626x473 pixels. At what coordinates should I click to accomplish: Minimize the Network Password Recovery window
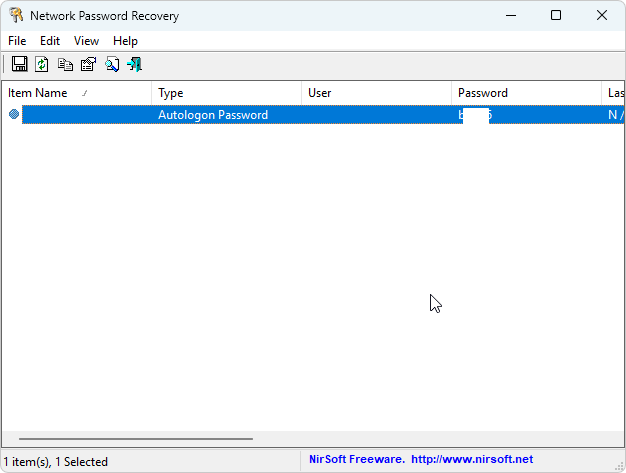511,15
